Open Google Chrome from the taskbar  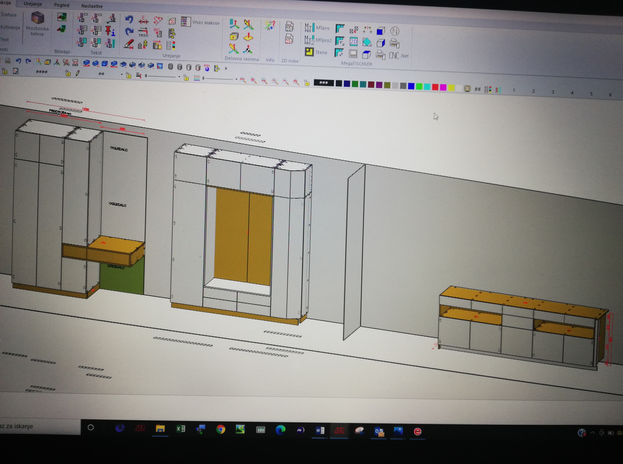tap(221, 429)
